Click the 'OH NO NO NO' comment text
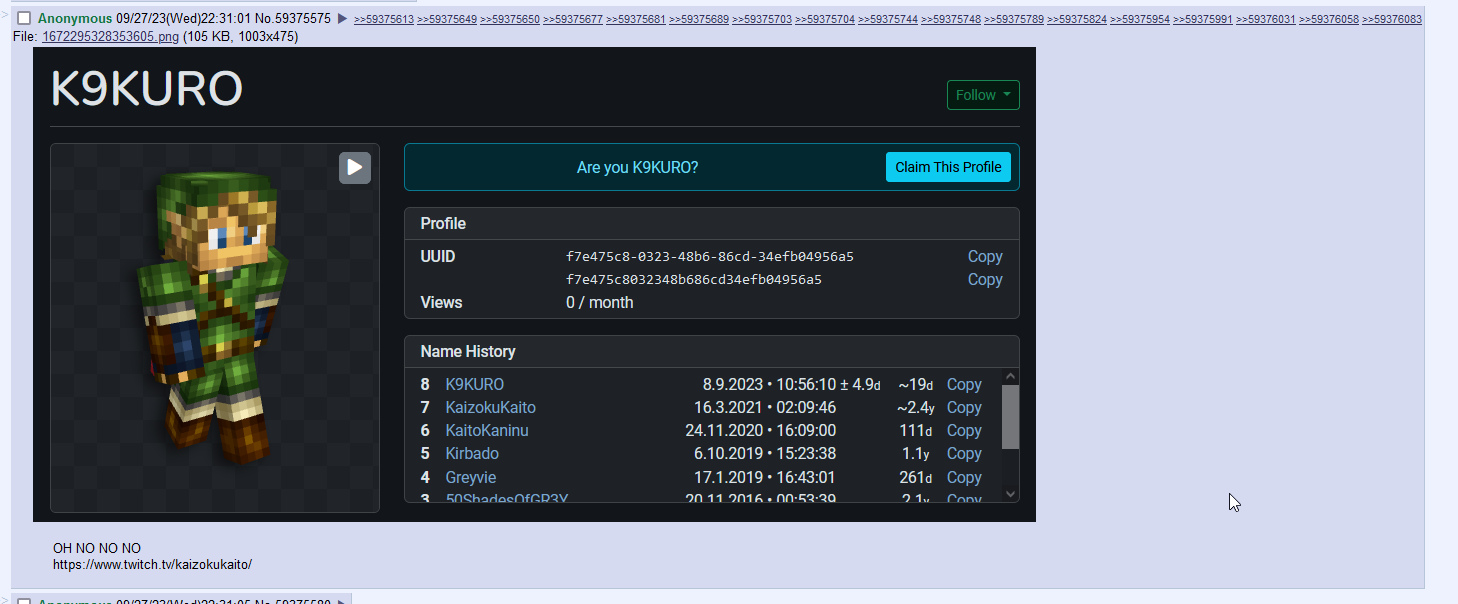 97,549
